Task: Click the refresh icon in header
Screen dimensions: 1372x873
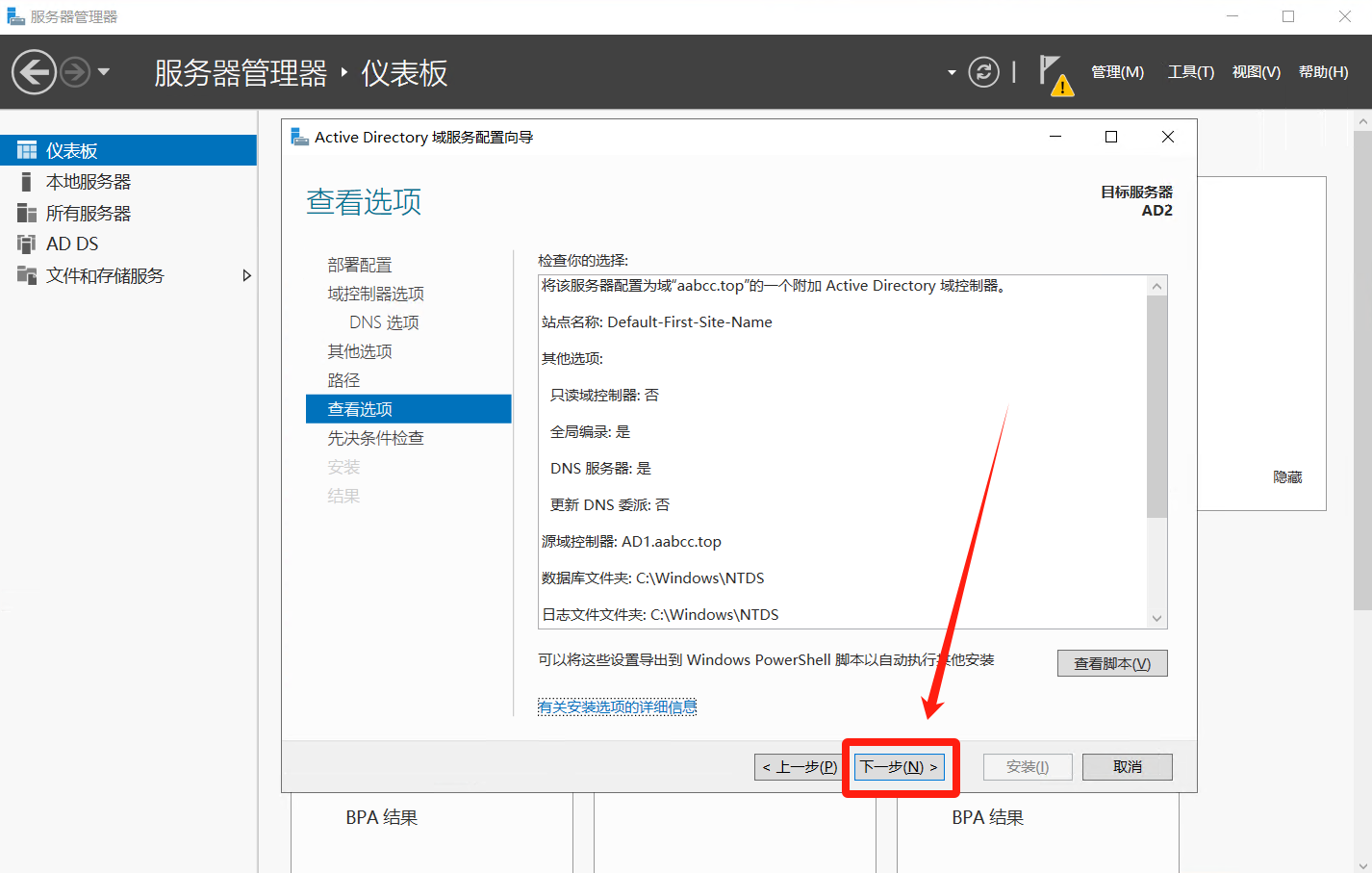Action: click(x=983, y=72)
